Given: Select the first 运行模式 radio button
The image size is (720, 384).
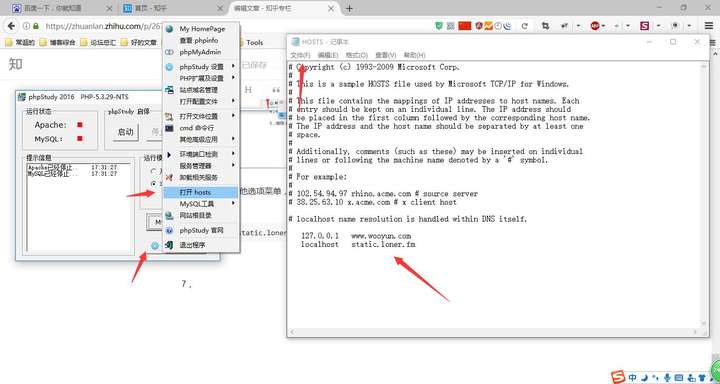Looking at the screenshot, I should tap(154, 171).
